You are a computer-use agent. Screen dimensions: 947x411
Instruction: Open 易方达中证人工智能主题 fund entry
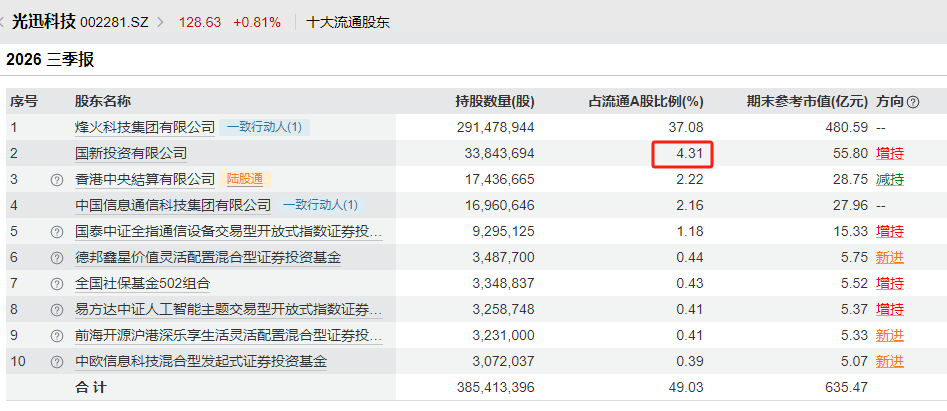[x=228, y=310]
